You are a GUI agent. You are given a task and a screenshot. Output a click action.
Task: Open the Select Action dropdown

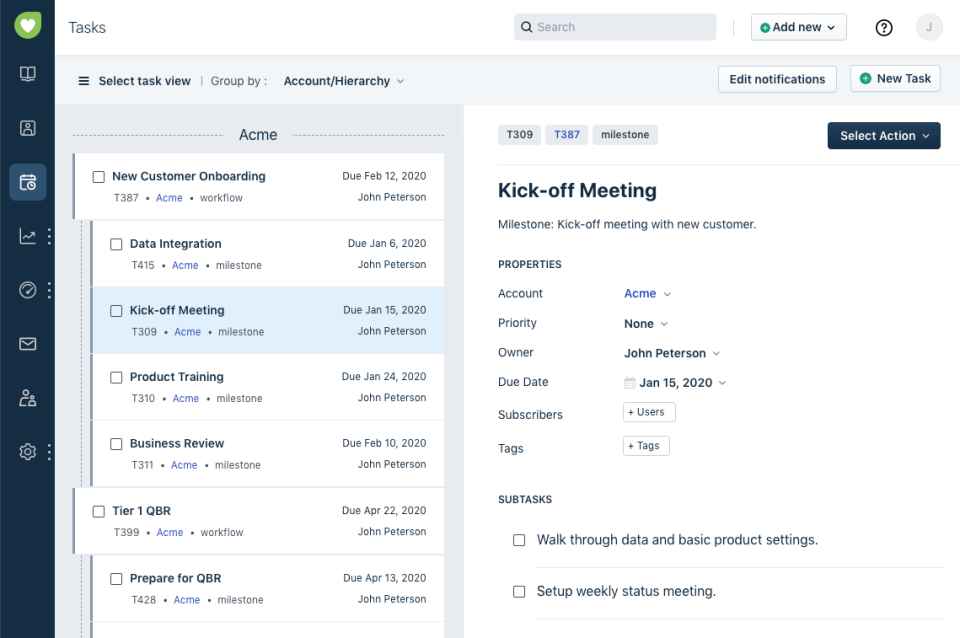(x=883, y=135)
